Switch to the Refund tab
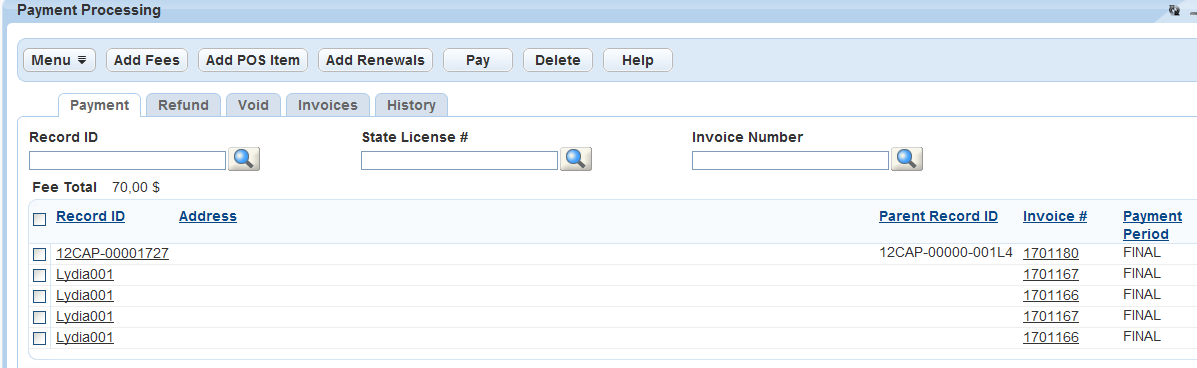This screenshot has height=368, width=1197. (183, 105)
